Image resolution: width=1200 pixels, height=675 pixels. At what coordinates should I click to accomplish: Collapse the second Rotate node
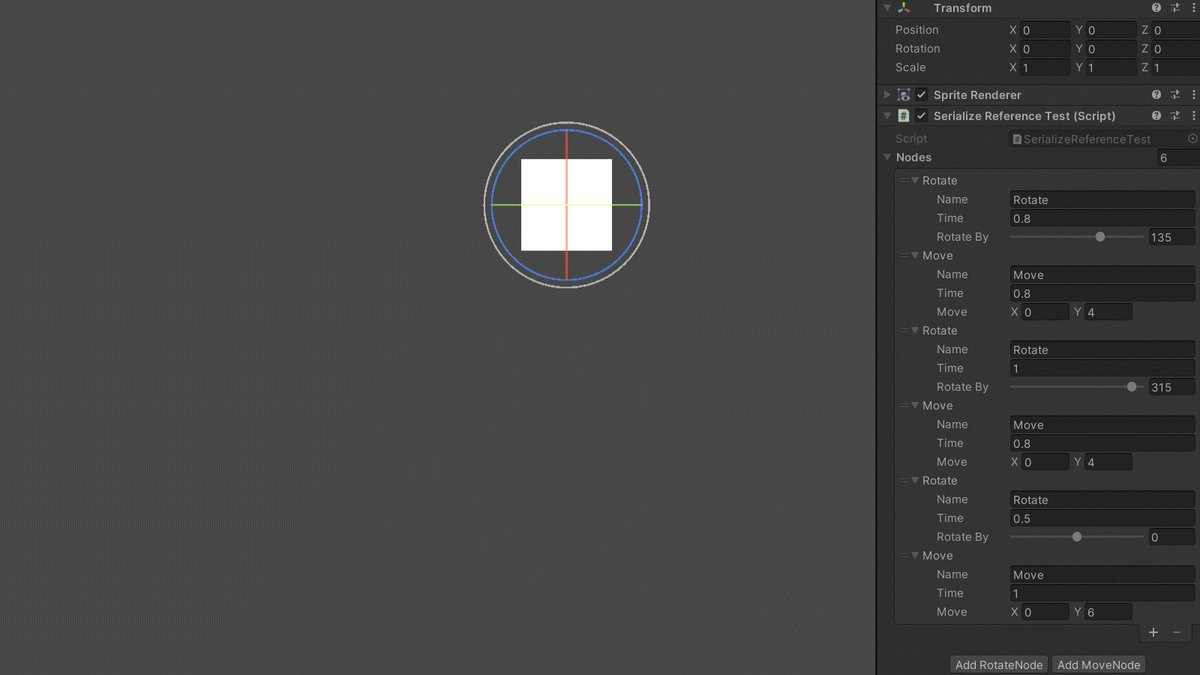tap(915, 331)
